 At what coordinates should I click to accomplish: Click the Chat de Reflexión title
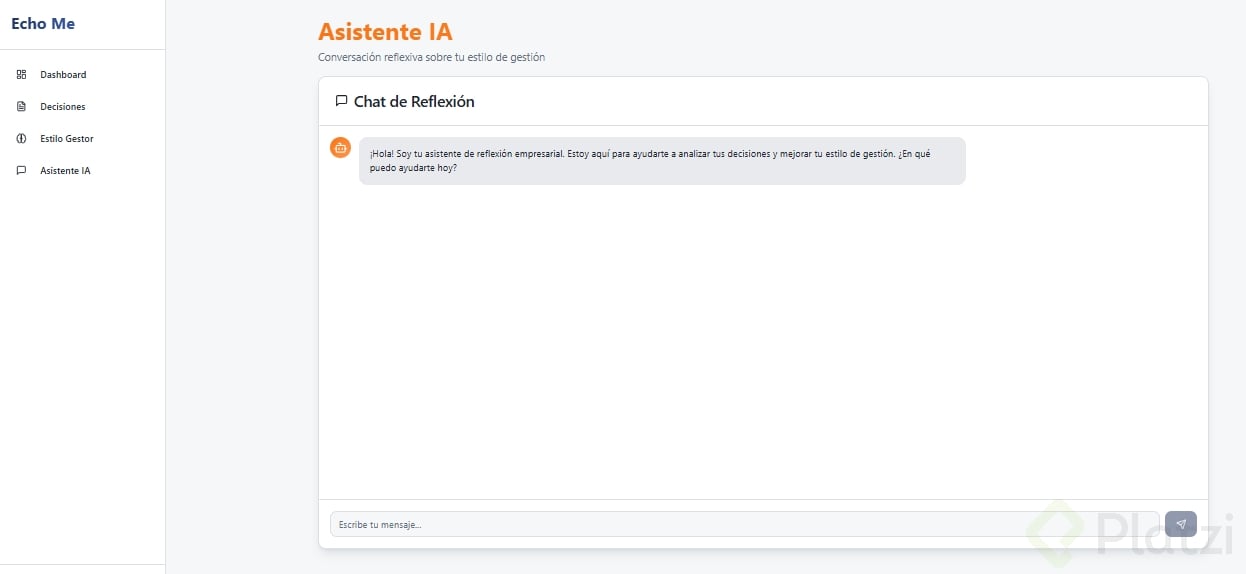pyautogui.click(x=414, y=102)
